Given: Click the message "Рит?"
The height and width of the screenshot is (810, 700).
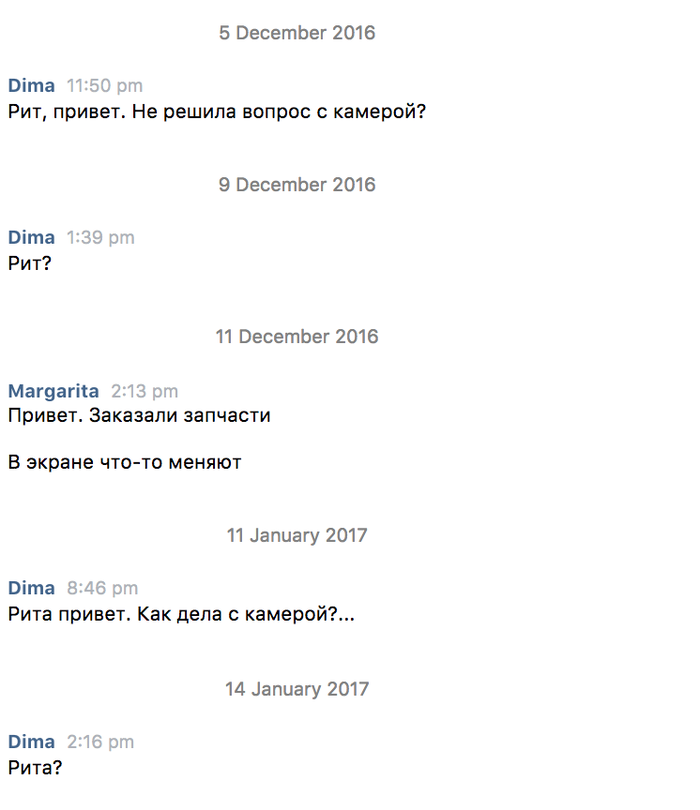Looking at the screenshot, I should pyautogui.click(x=29, y=264).
